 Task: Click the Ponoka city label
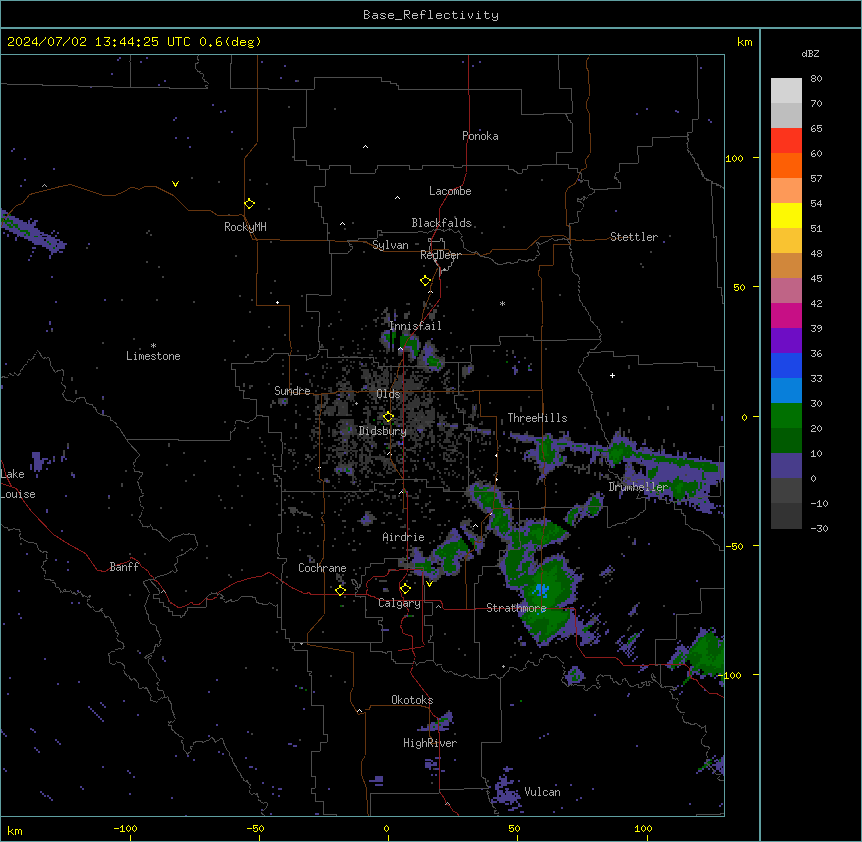coord(480,136)
